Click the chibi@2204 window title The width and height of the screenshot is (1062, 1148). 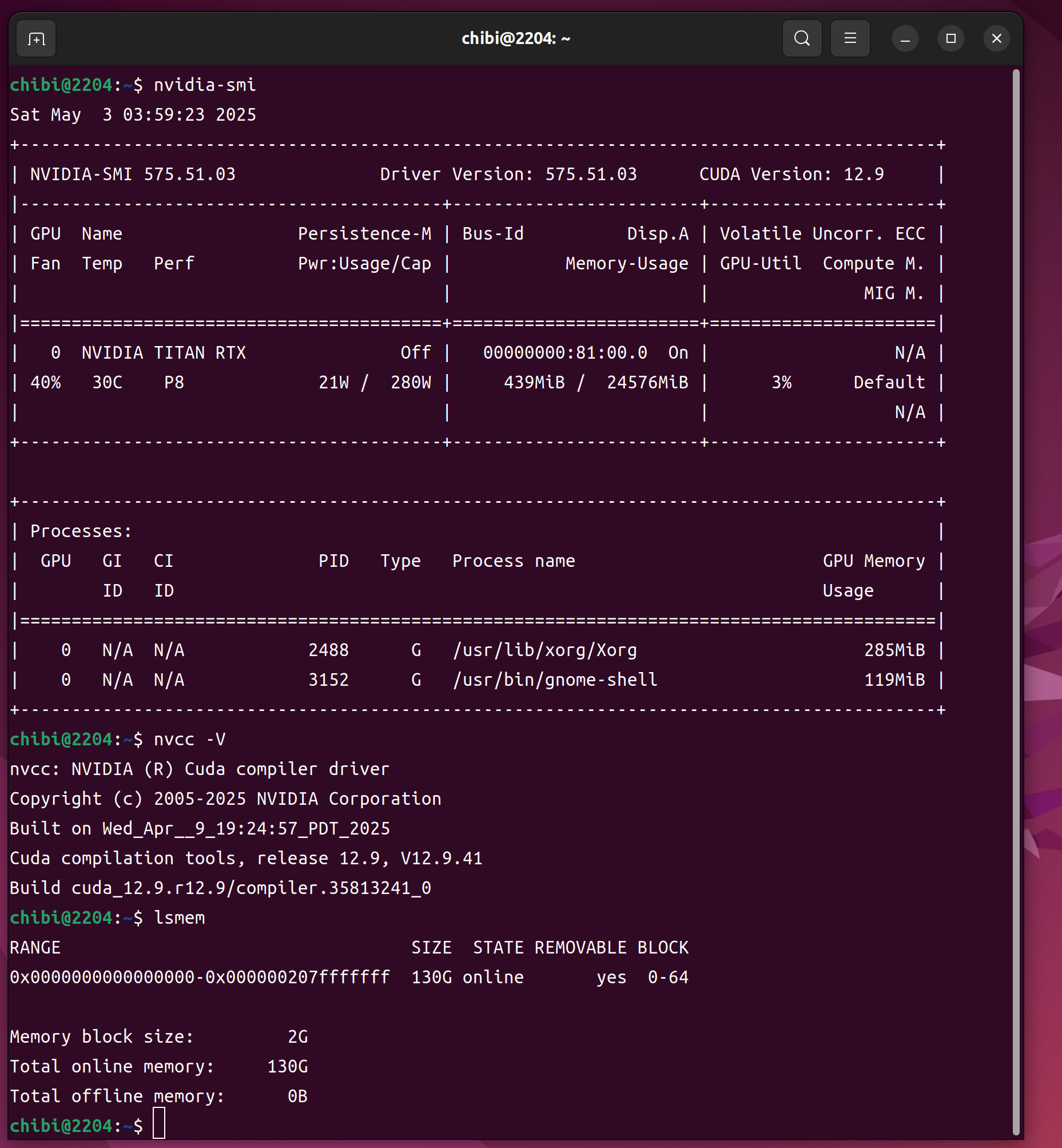(x=515, y=38)
